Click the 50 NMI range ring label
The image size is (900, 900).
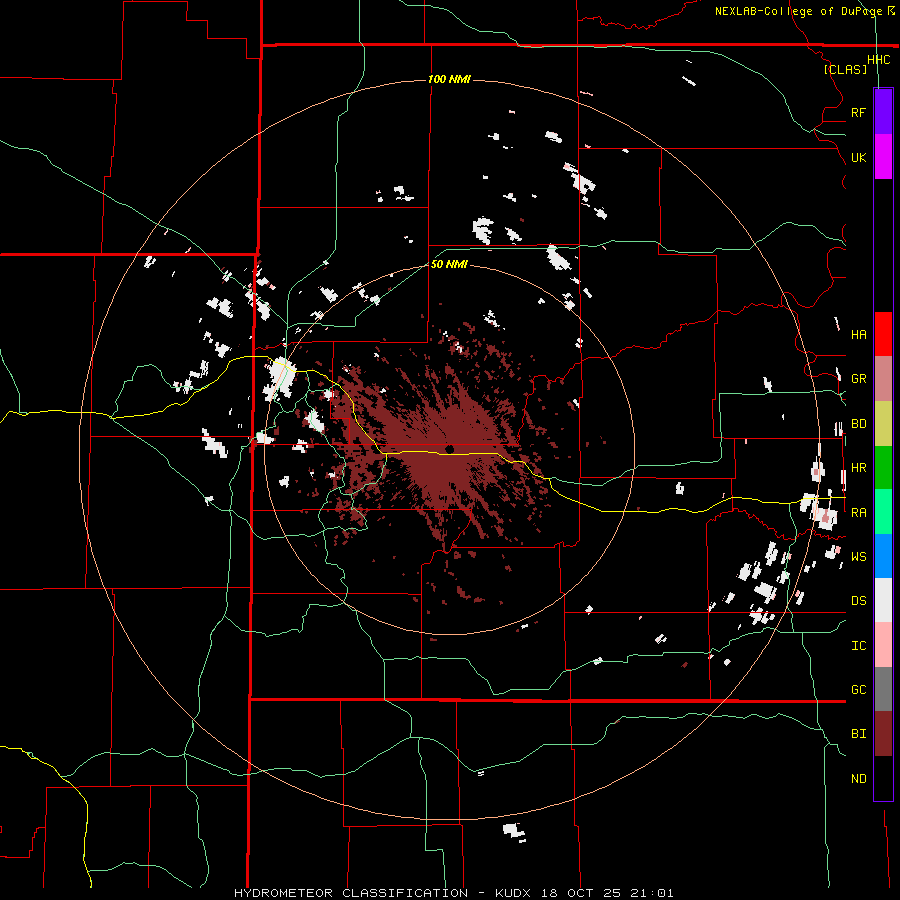point(449,264)
